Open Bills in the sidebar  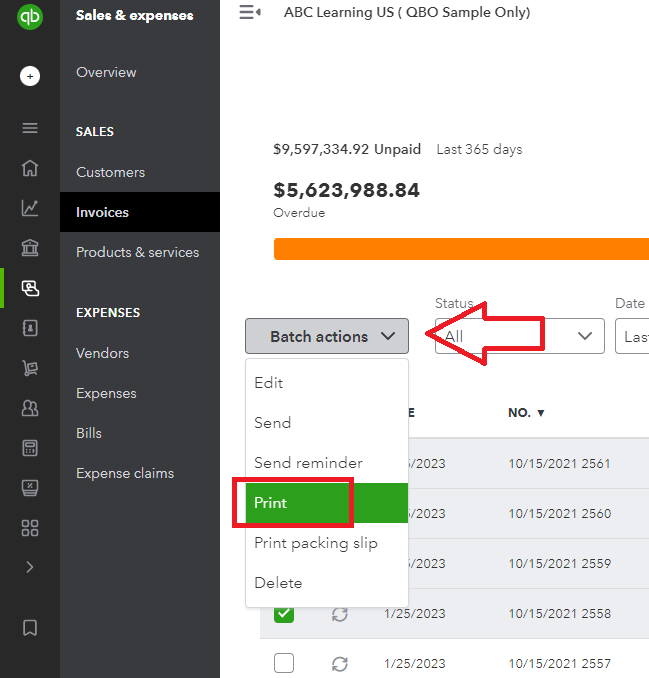coord(89,433)
